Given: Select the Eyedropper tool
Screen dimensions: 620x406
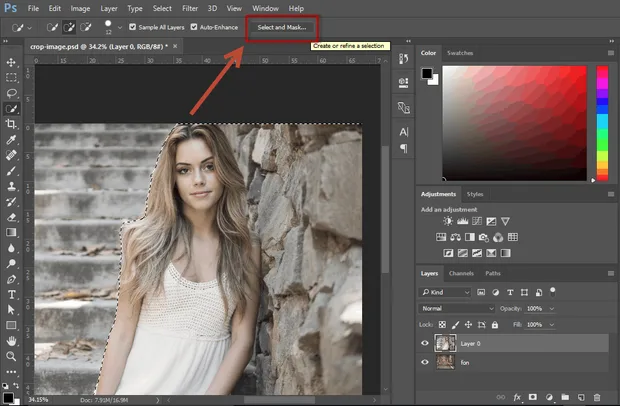Looking at the screenshot, I should point(11,140).
